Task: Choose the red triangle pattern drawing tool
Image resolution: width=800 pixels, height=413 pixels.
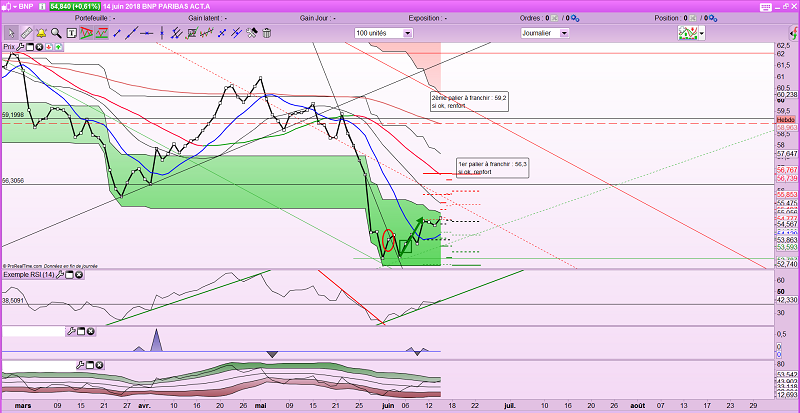Action: (87, 34)
